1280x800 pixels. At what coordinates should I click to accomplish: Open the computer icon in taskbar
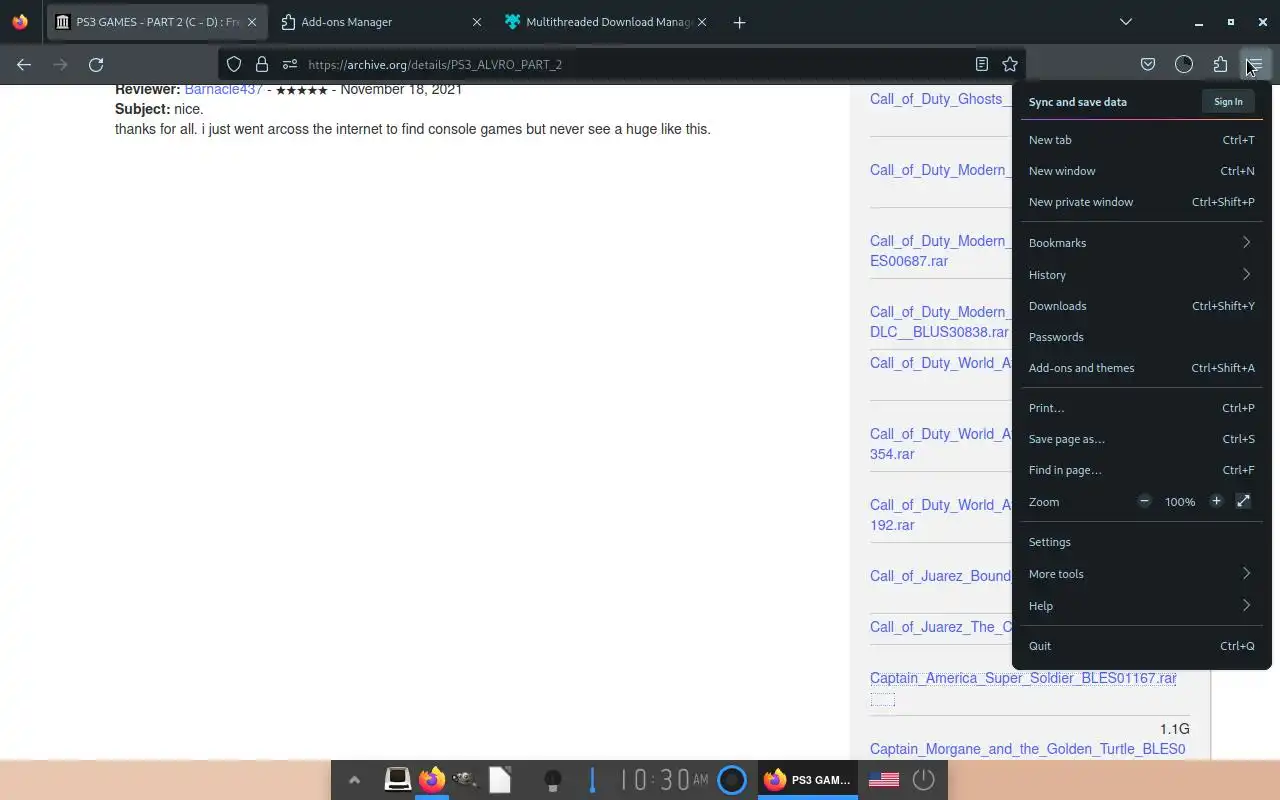398,779
